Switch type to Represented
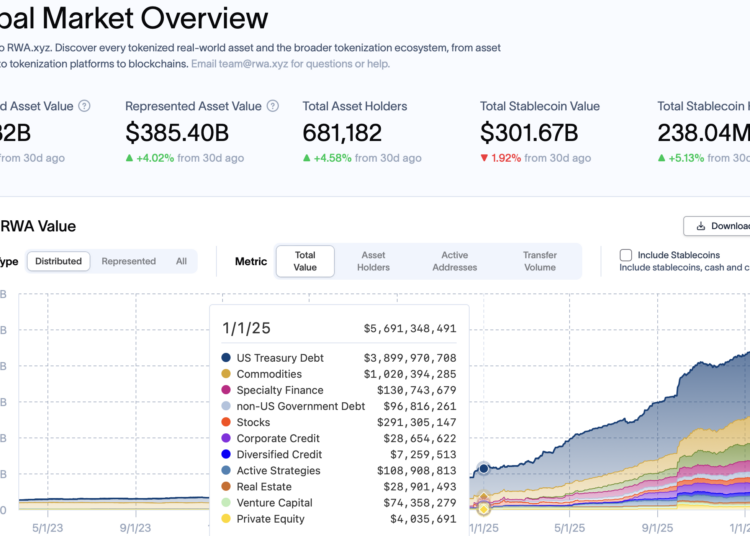Viewport: 750px width, 536px height. tap(128, 261)
